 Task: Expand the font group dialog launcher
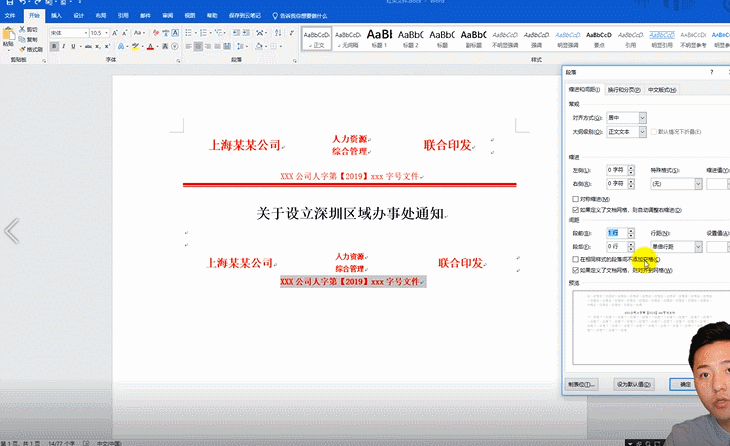178,61
